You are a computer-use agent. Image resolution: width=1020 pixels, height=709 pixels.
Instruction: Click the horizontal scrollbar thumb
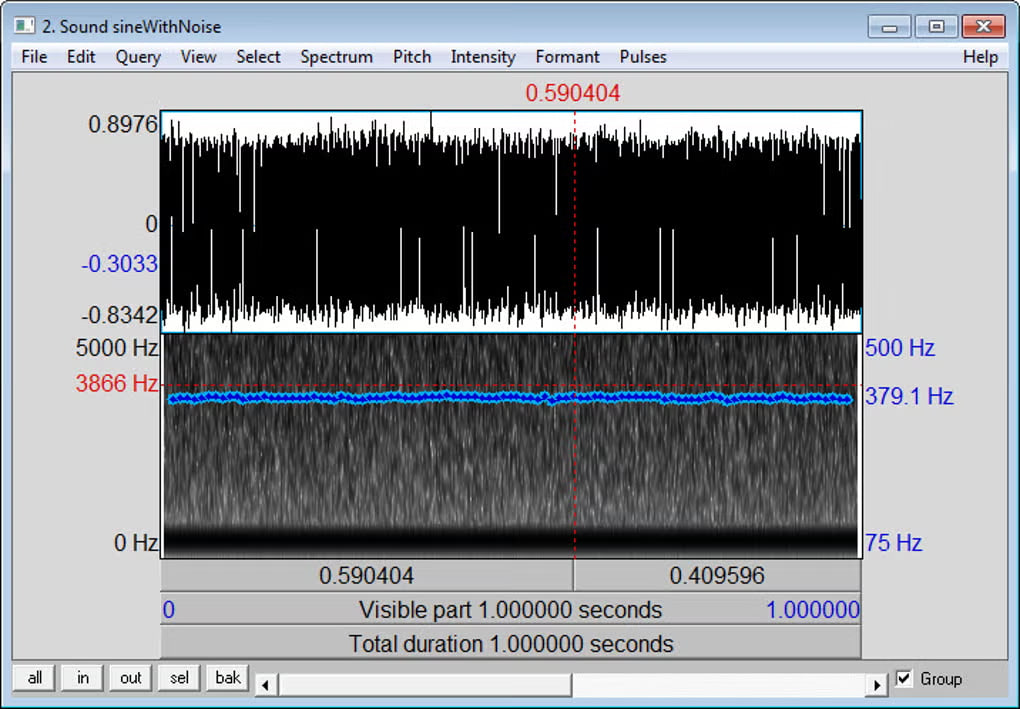tap(425, 684)
